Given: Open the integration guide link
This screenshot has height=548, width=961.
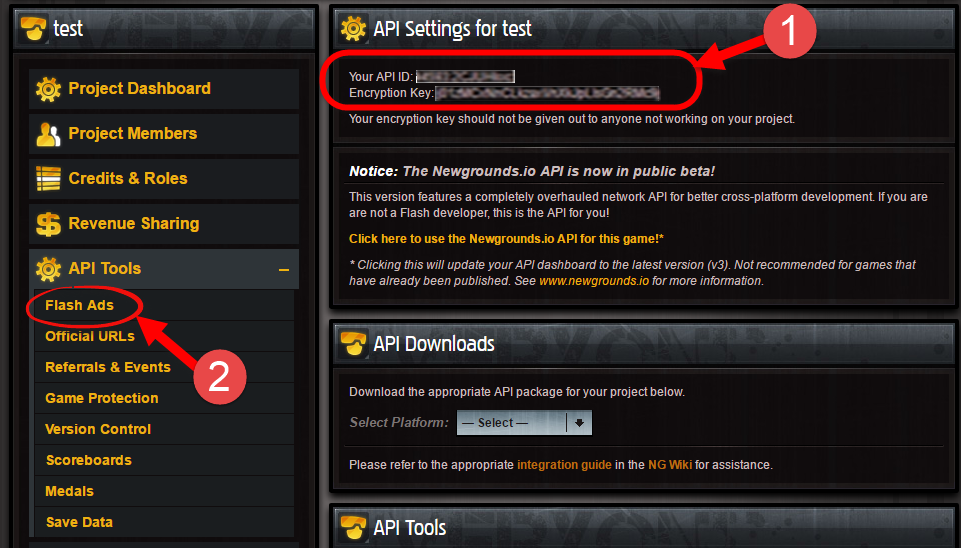Looking at the screenshot, I should coord(564,465).
